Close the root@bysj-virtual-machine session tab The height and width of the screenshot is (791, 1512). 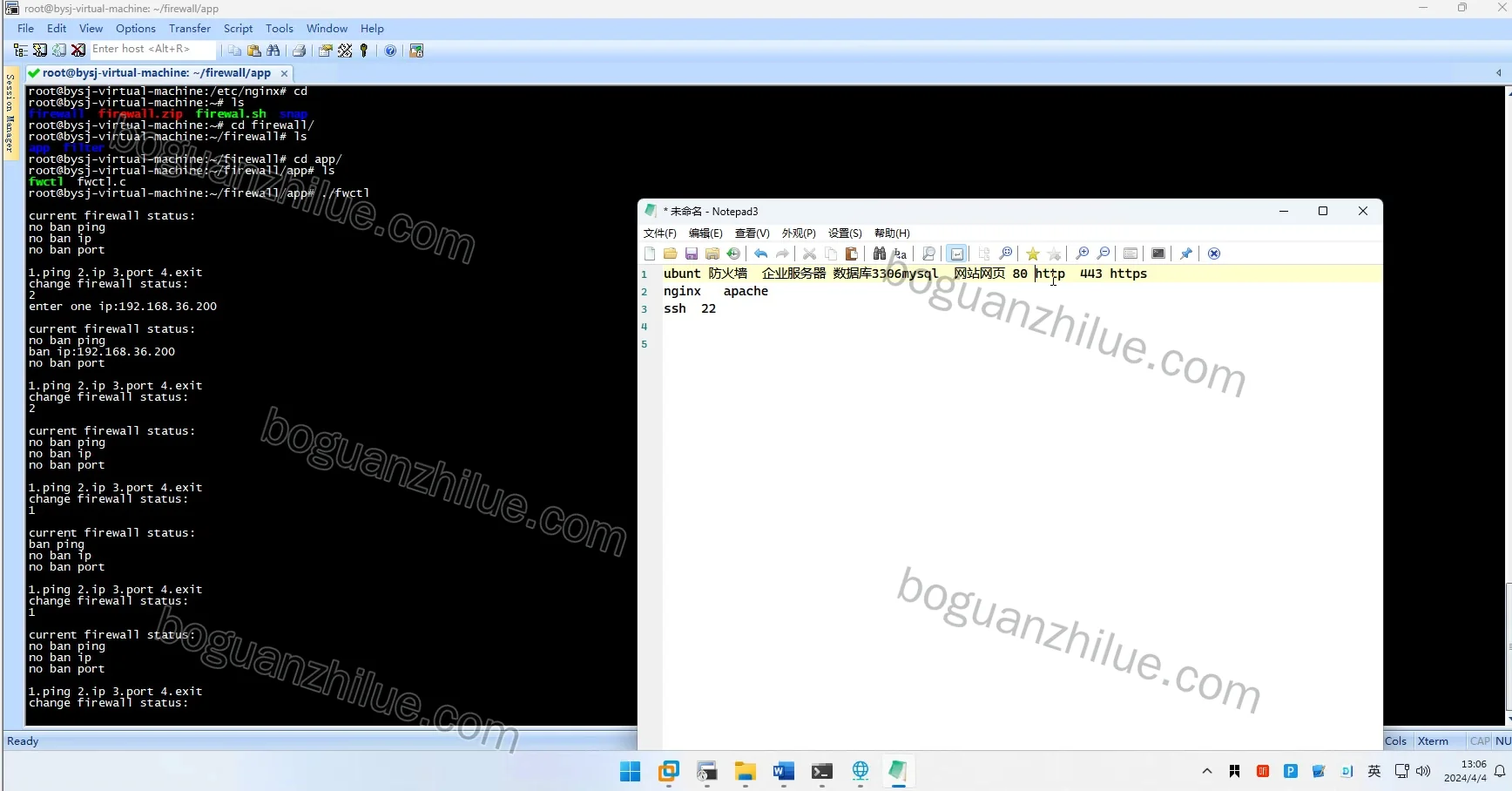[x=284, y=73]
